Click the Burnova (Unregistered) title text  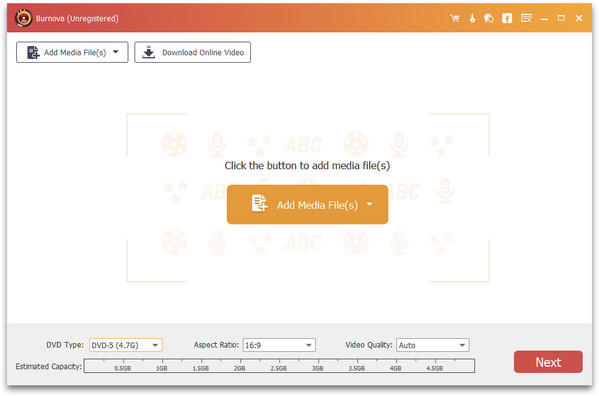pos(77,18)
